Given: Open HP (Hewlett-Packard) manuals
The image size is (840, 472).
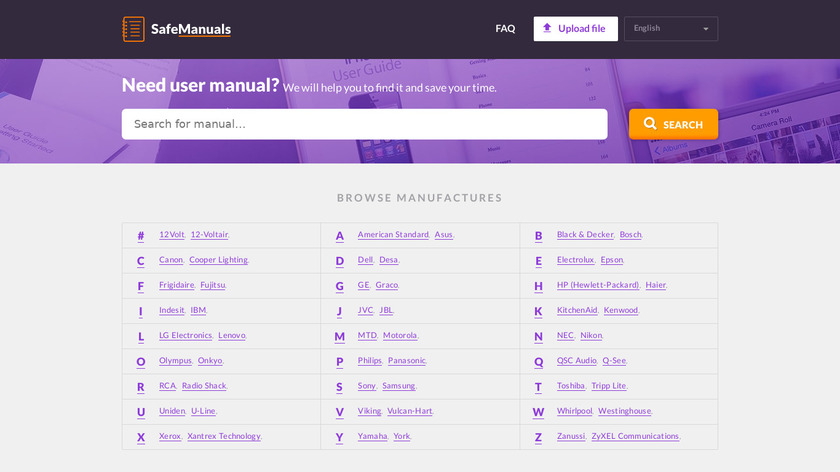Looking at the screenshot, I should pyautogui.click(x=598, y=285).
